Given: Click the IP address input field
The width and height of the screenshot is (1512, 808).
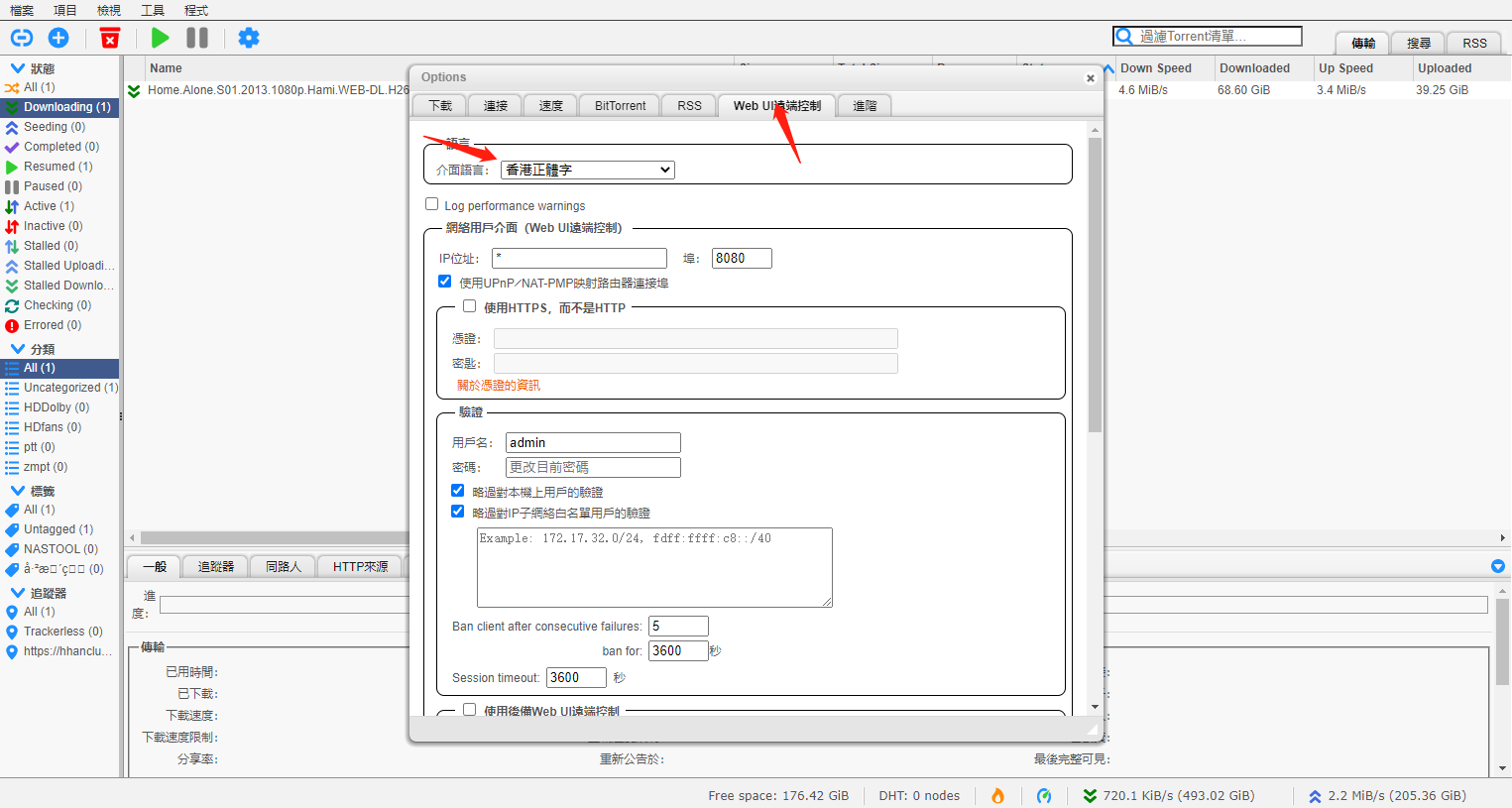Looking at the screenshot, I should (x=579, y=258).
